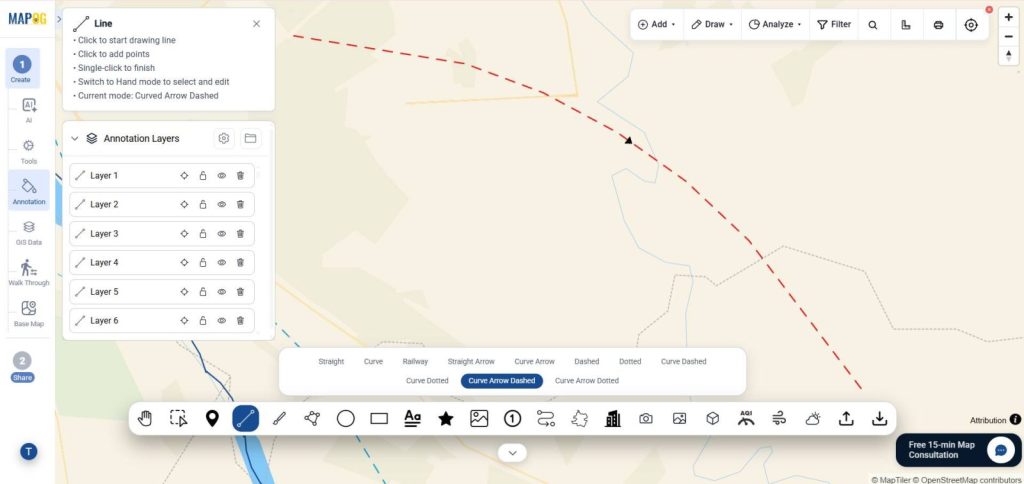Click the upload icon in bottom toolbar

(x=846, y=419)
